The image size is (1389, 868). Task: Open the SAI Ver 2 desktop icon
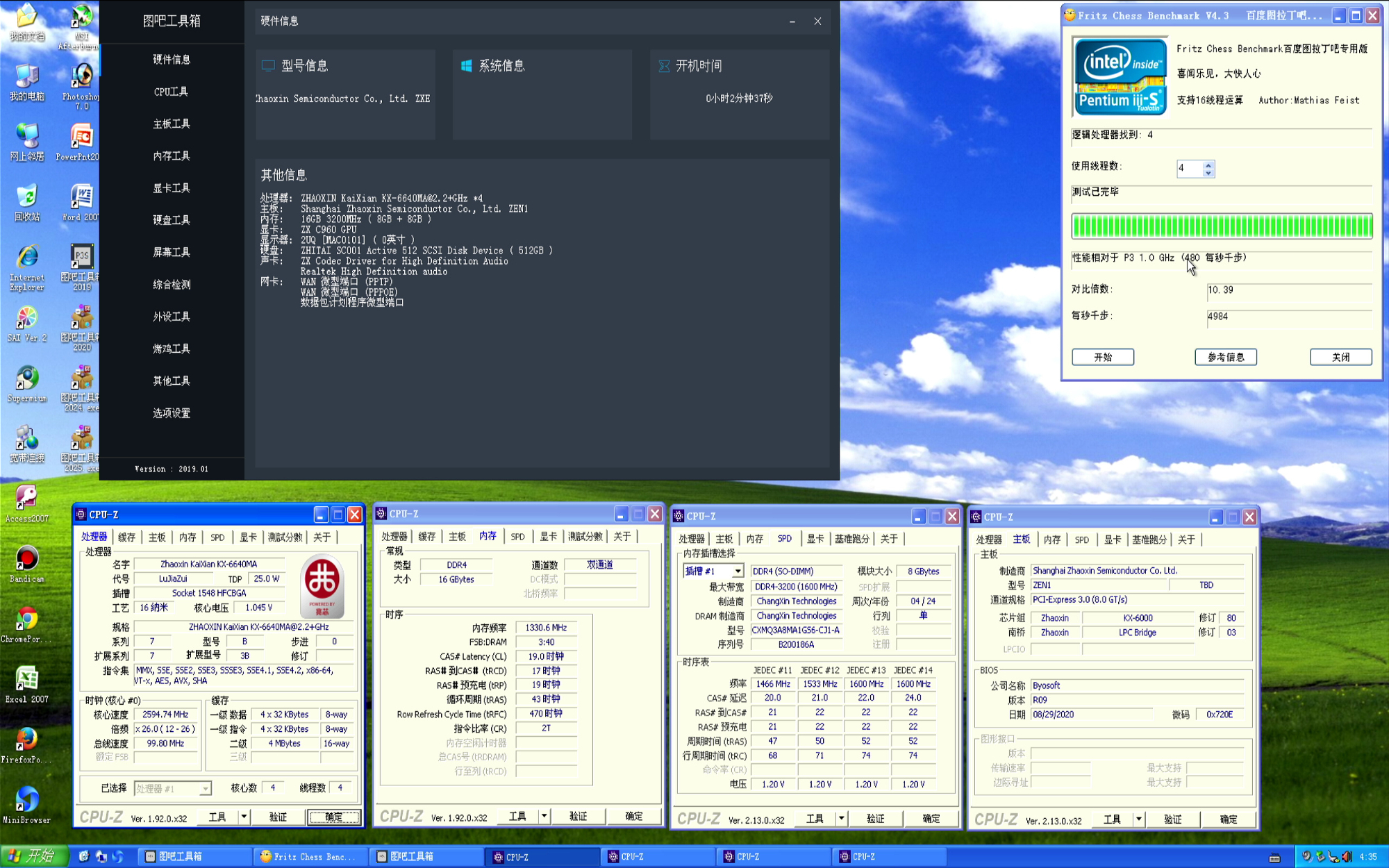click(x=27, y=324)
